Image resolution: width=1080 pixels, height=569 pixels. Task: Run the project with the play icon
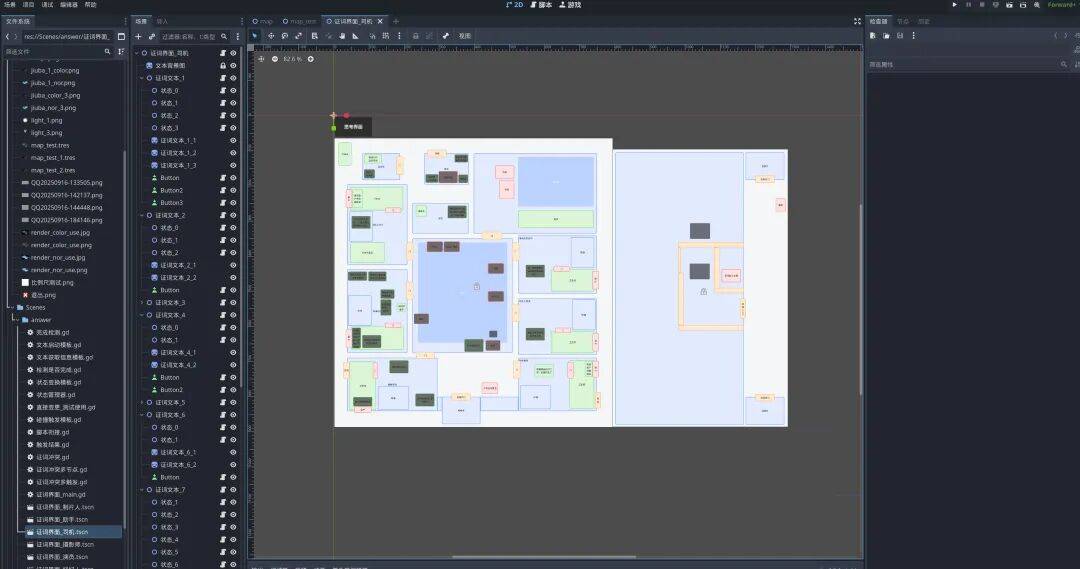(955, 5)
